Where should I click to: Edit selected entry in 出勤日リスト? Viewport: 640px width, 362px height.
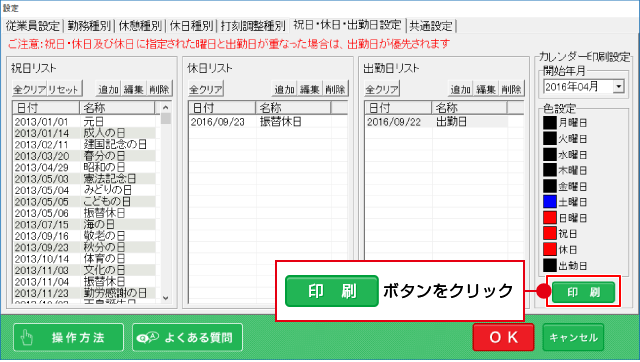486,89
